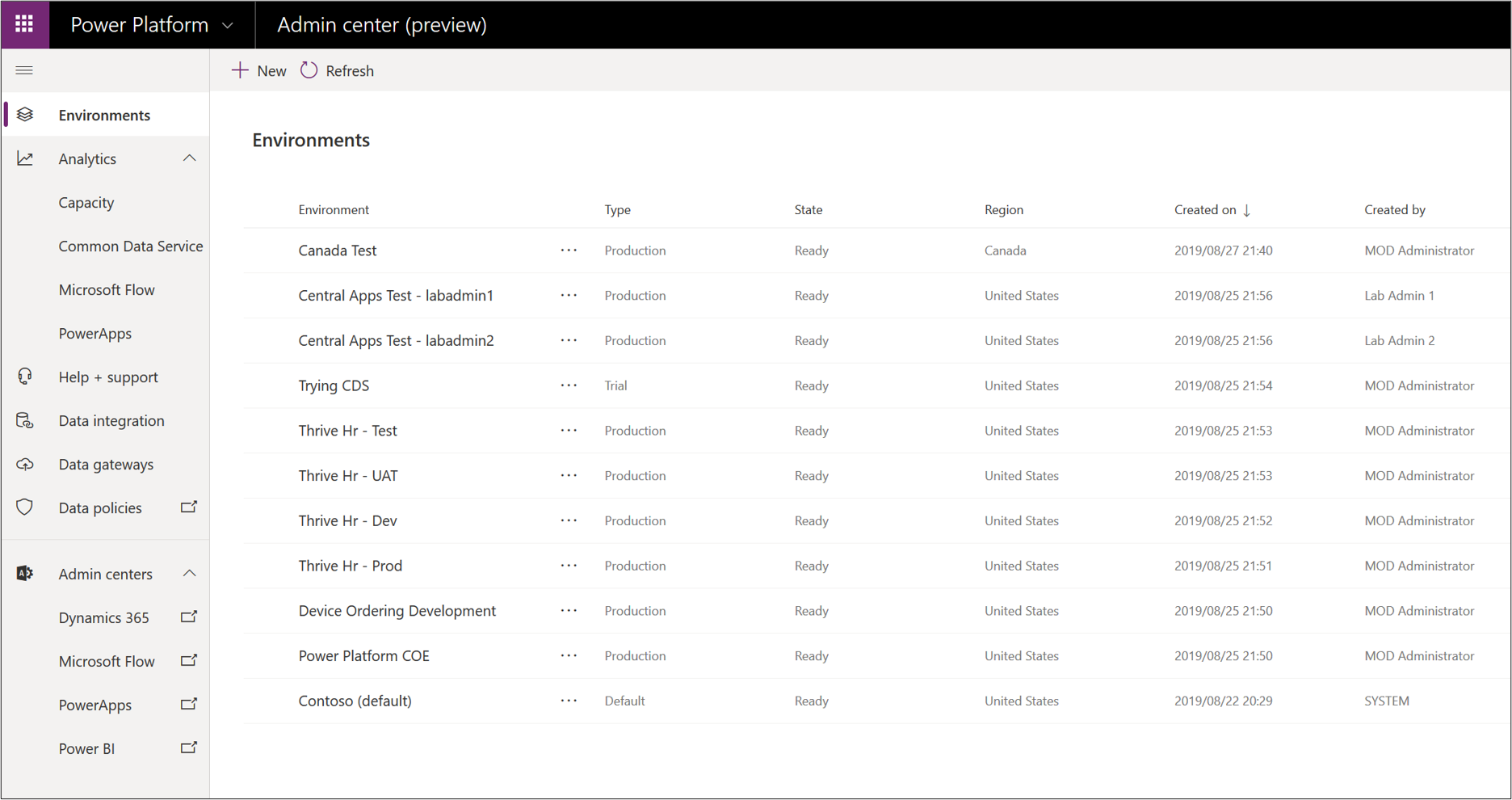
Task: Open the Device Ordering Development environment
Action: tap(397, 611)
